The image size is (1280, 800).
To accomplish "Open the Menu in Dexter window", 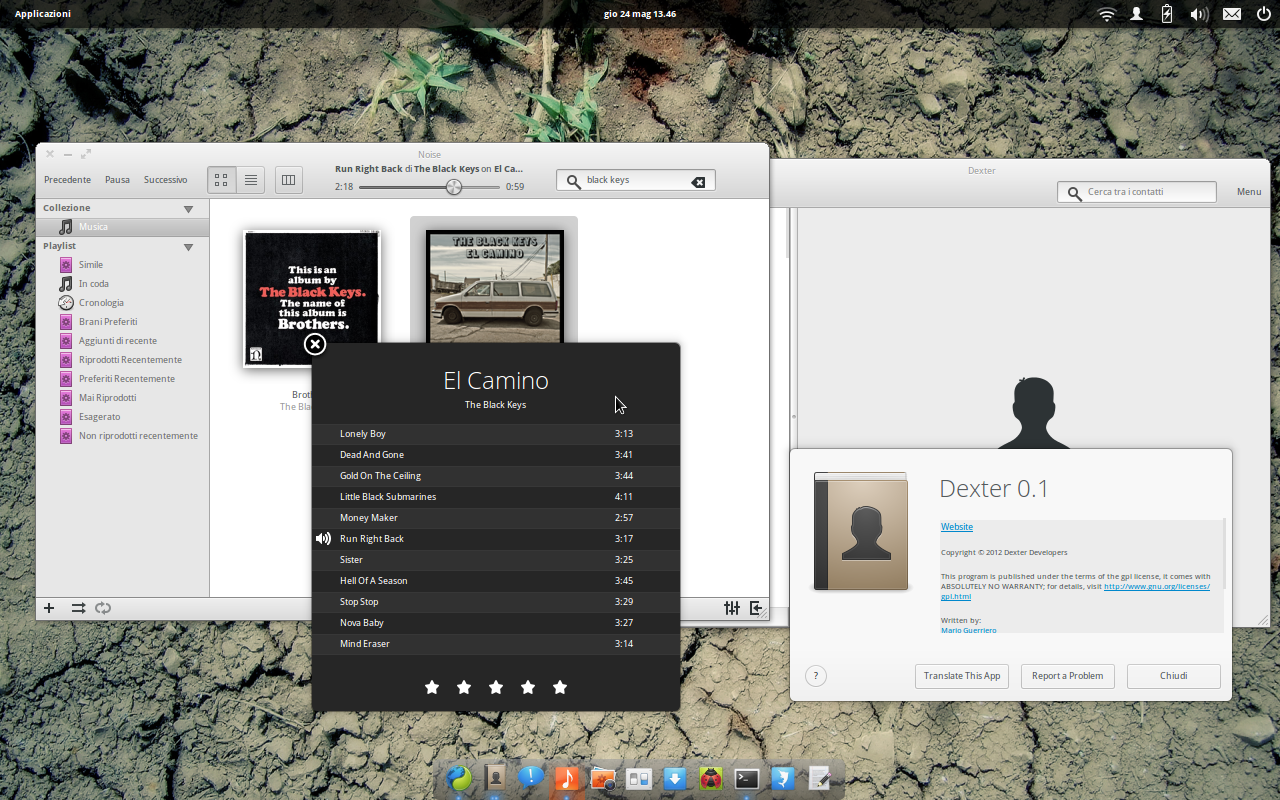I will (1249, 192).
